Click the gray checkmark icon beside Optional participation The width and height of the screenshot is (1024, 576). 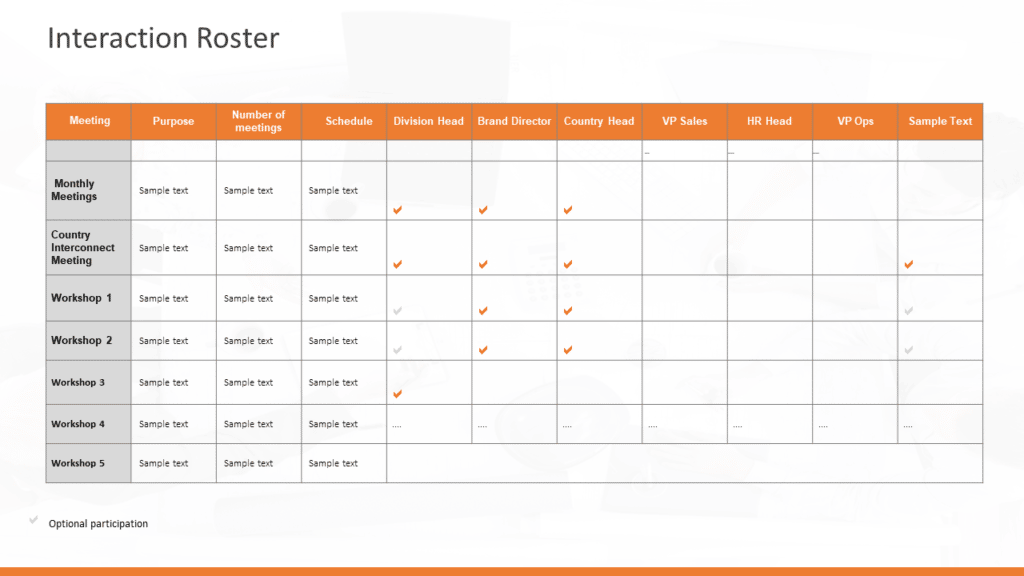(34, 521)
